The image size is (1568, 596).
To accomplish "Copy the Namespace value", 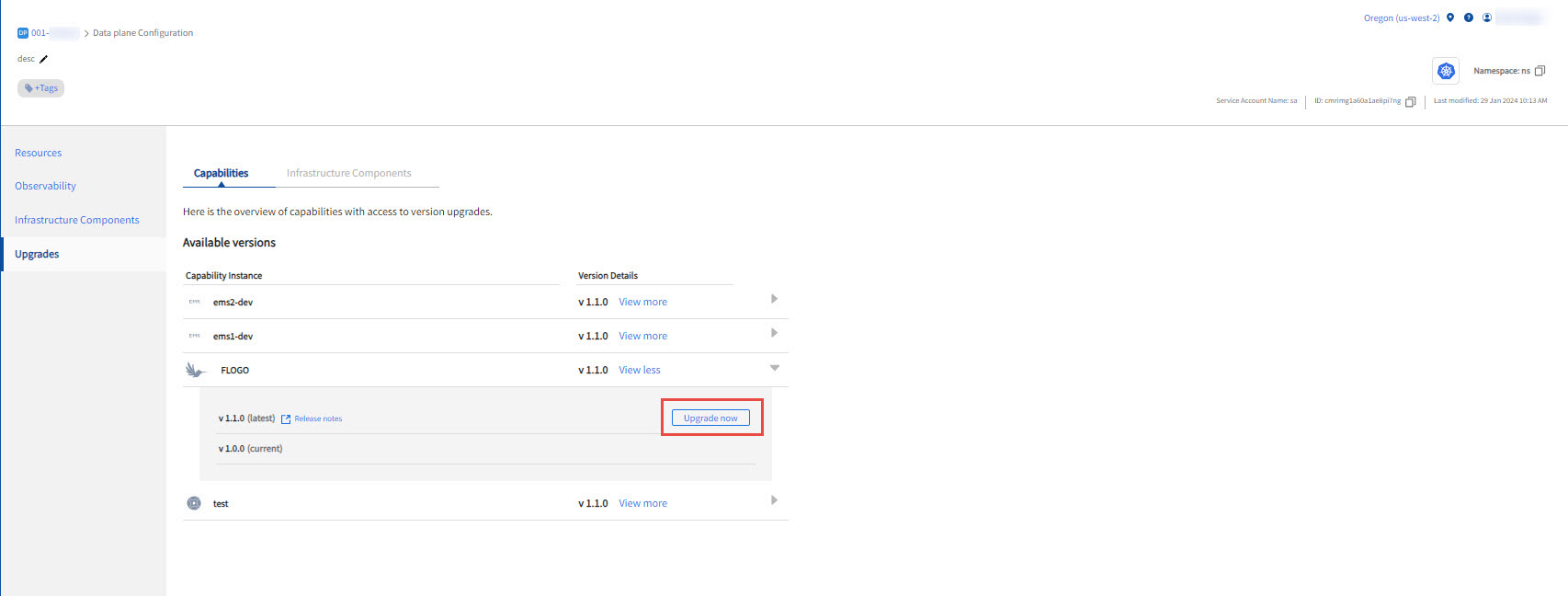I will 1540,71.
